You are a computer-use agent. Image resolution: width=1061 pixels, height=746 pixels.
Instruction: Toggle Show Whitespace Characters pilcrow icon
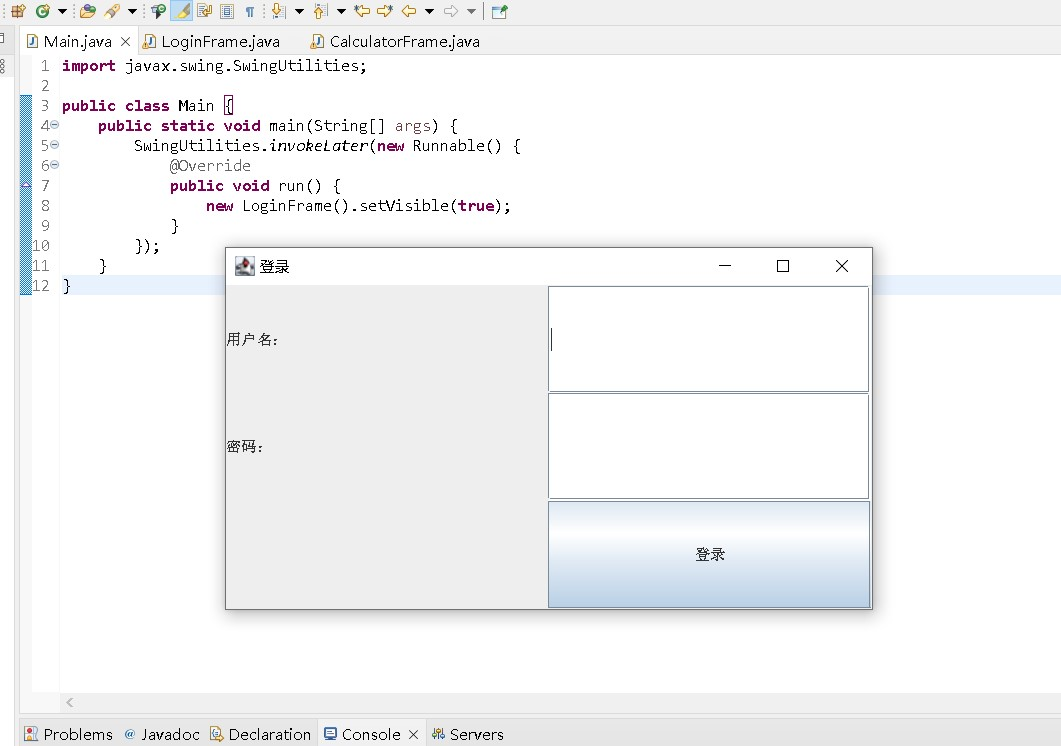pyautogui.click(x=250, y=11)
